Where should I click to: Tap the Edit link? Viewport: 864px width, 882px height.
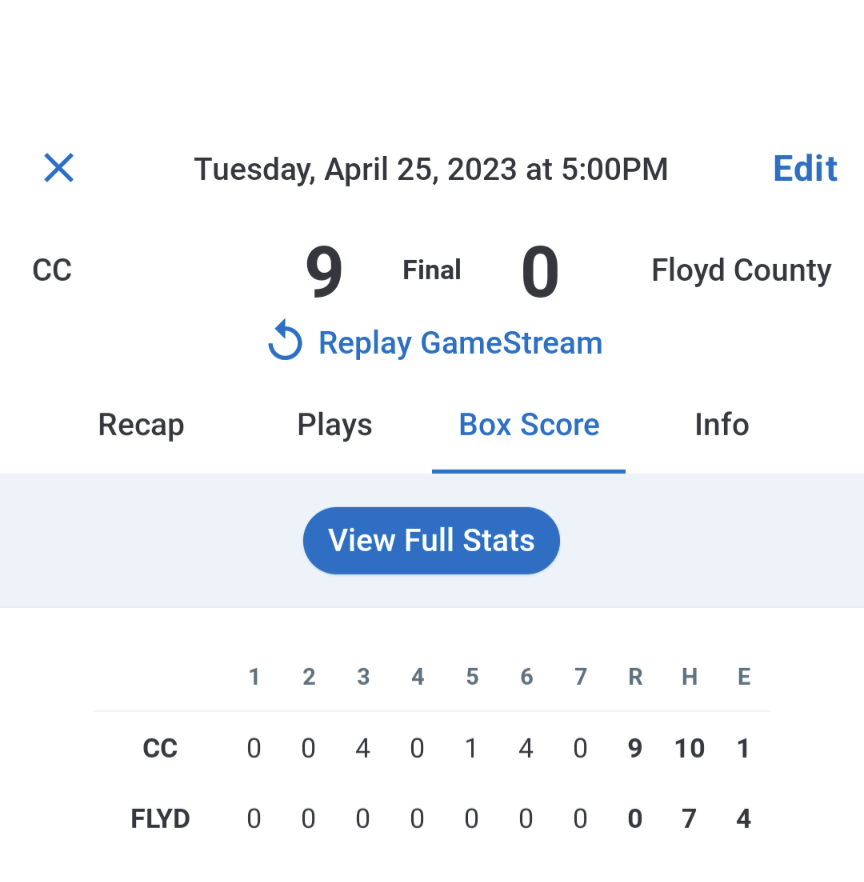pos(805,168)
